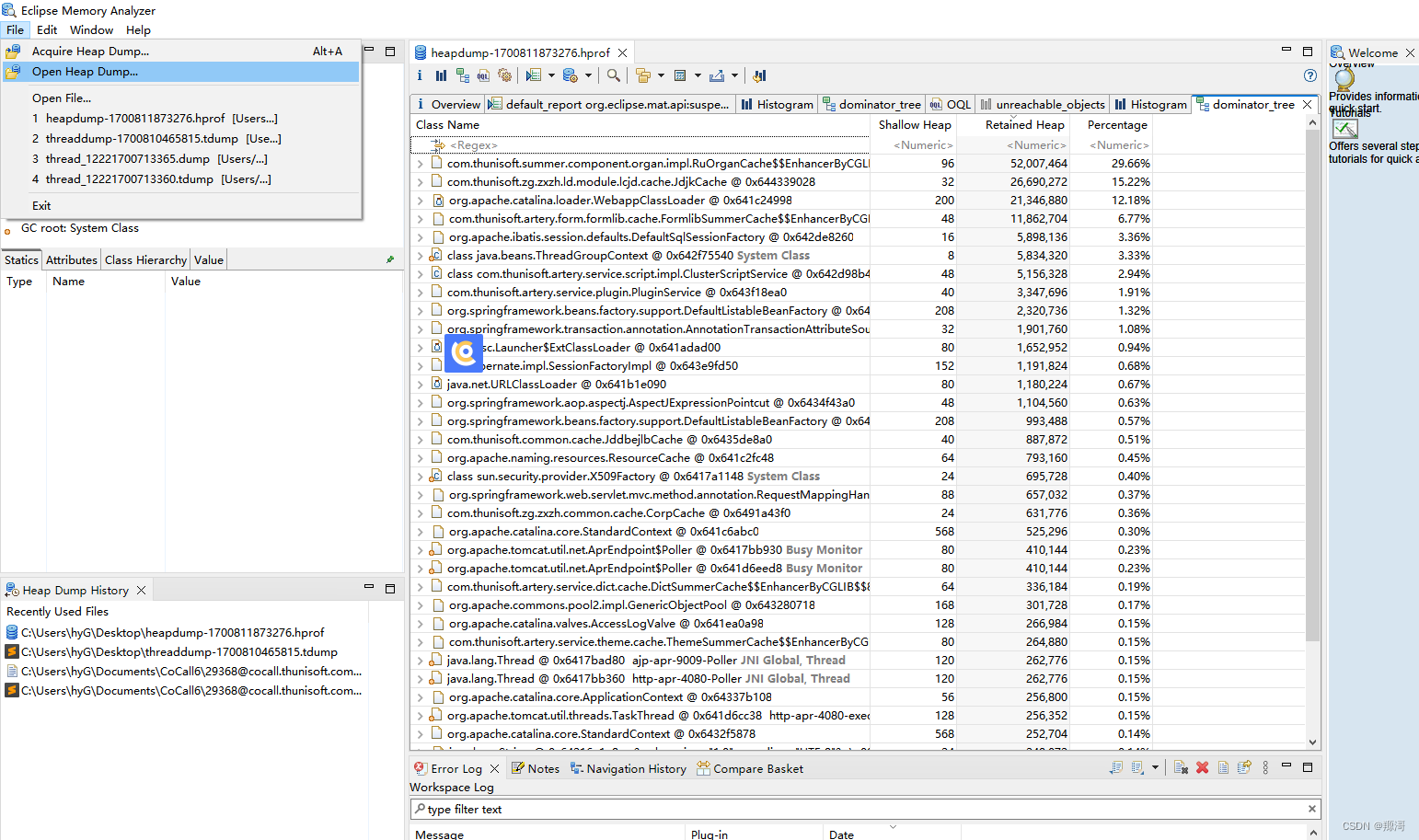
Task: Click calculate retained size icon
Action: (680, 75)
